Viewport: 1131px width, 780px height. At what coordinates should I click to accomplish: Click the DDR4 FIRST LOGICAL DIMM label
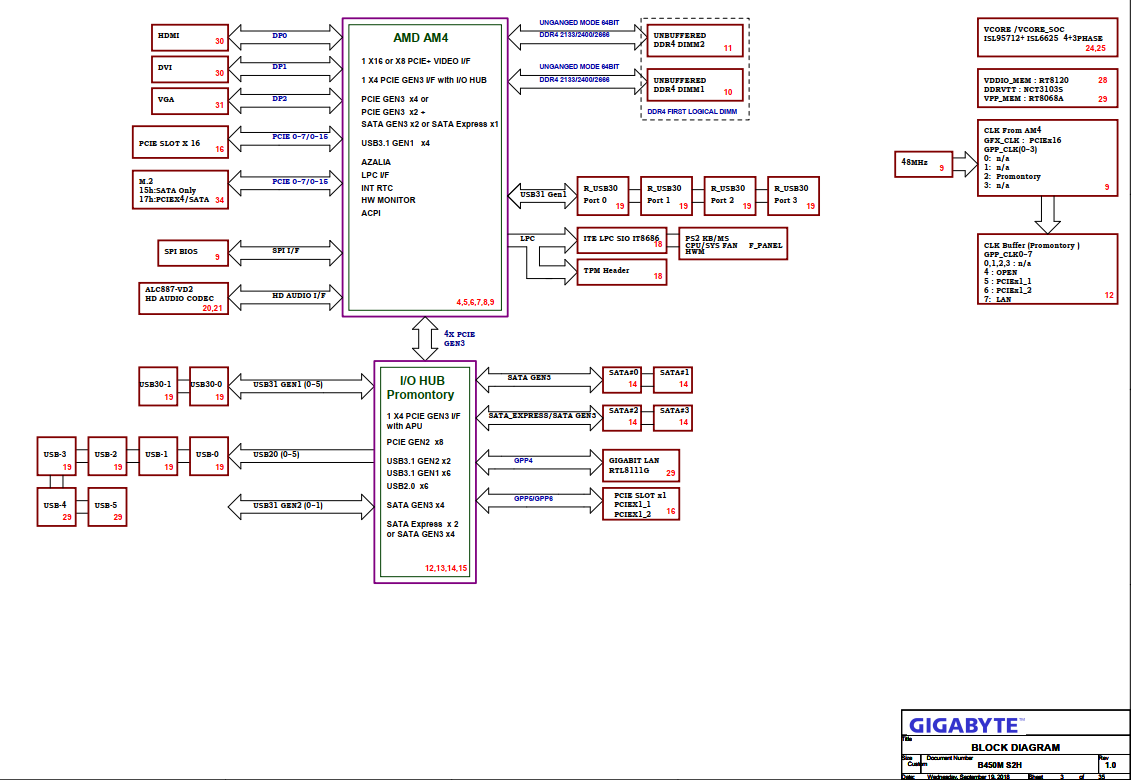[x=692, y=112]
